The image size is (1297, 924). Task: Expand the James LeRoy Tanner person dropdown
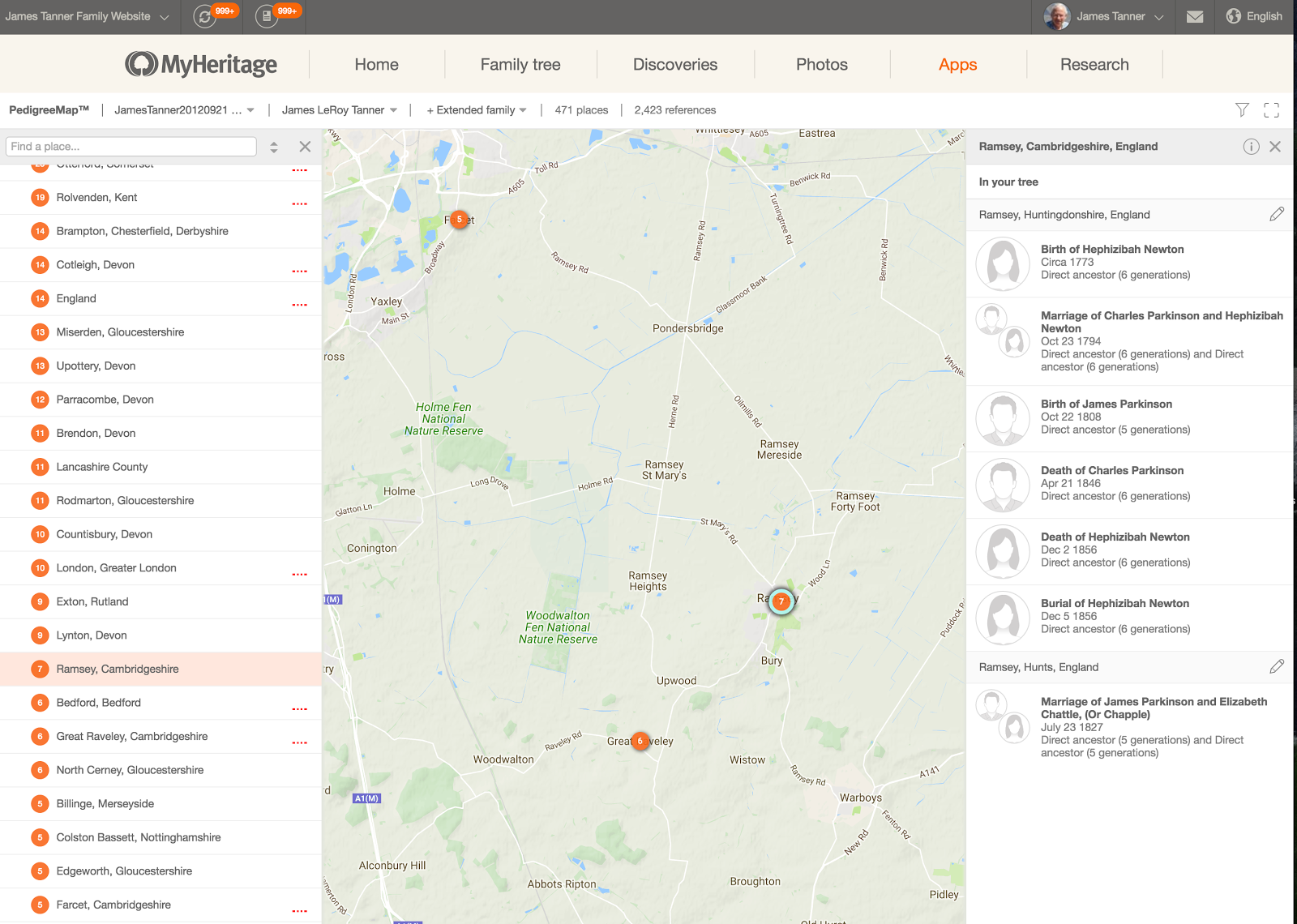coord(339,109)
